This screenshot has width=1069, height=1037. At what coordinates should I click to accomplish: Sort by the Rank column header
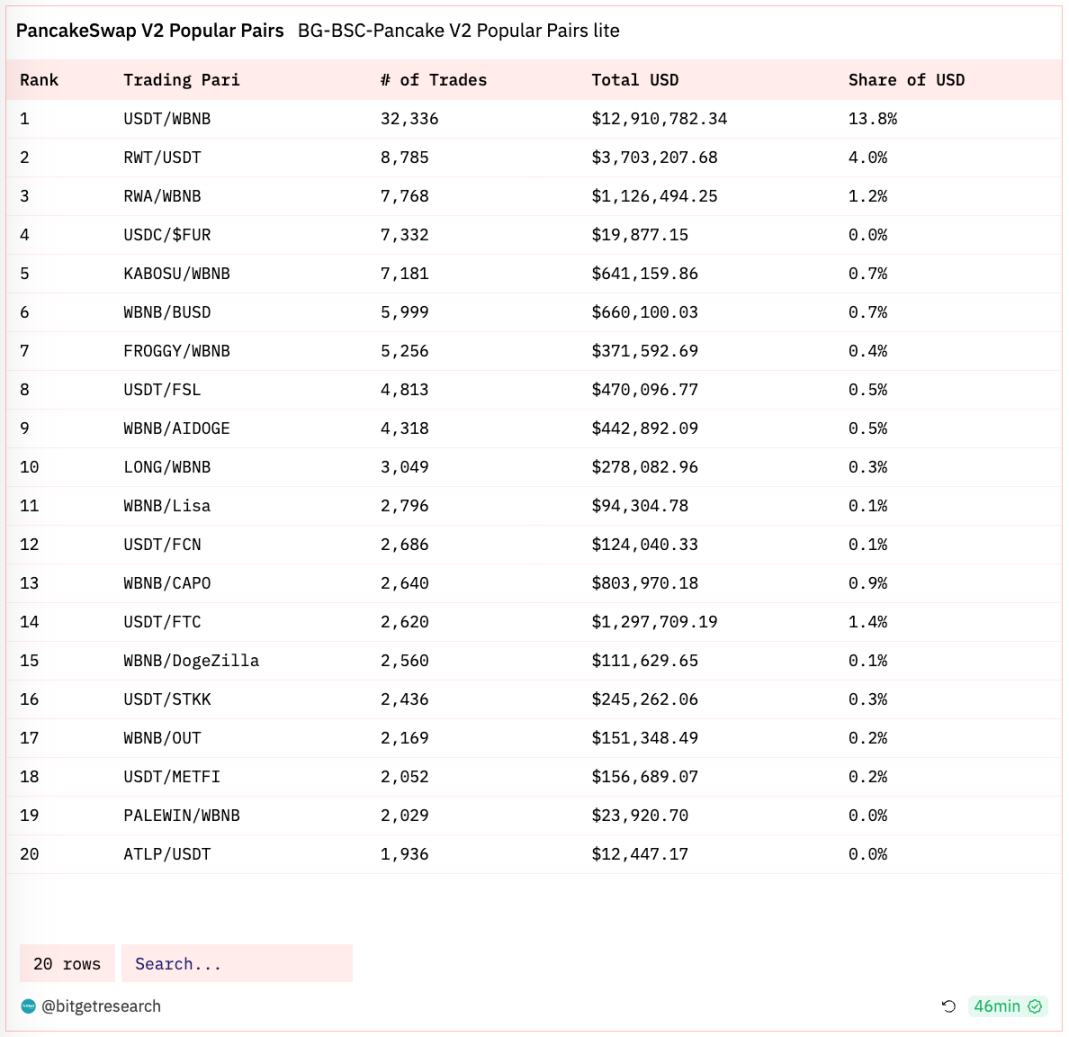(x=40, y=80)
